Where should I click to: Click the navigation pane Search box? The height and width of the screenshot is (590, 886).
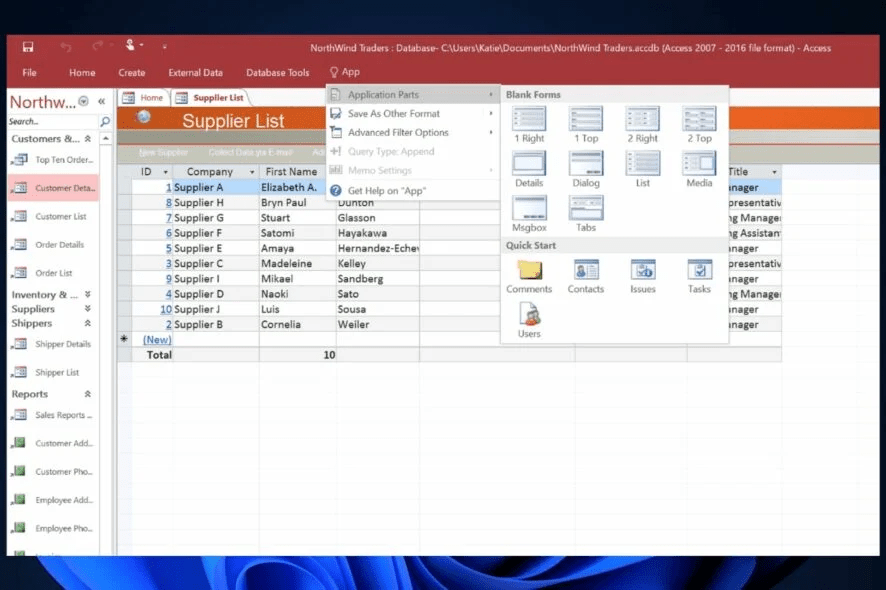(52, 122)
